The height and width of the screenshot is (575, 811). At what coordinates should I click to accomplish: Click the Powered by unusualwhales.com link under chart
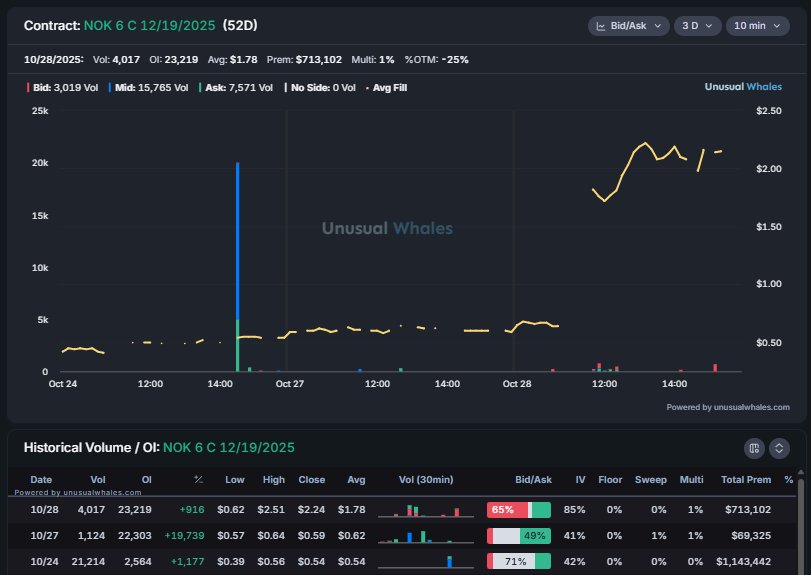[x=727, y=407]
